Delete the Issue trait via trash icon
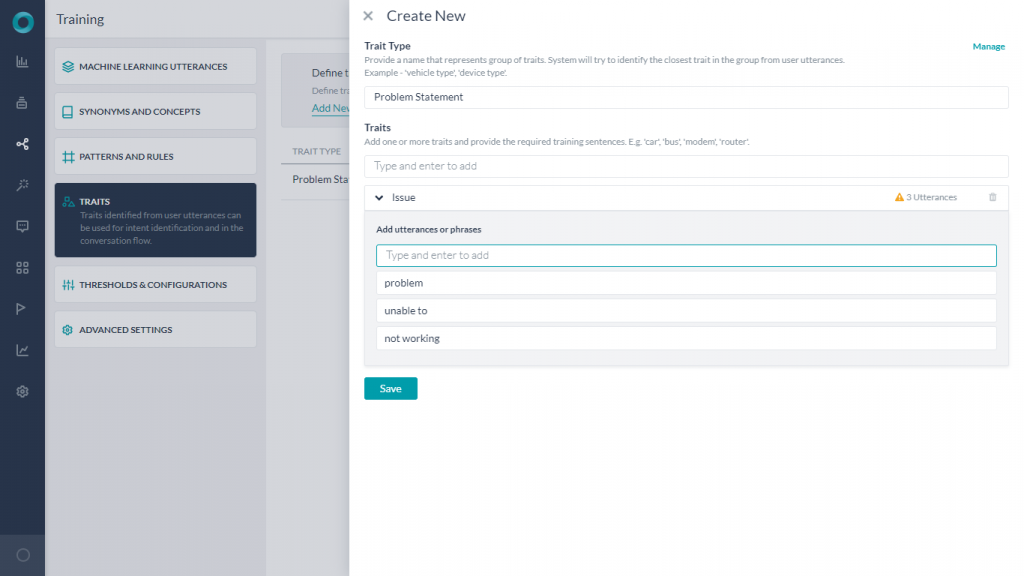Screen dimensions: 1024x576 [992, 197]
